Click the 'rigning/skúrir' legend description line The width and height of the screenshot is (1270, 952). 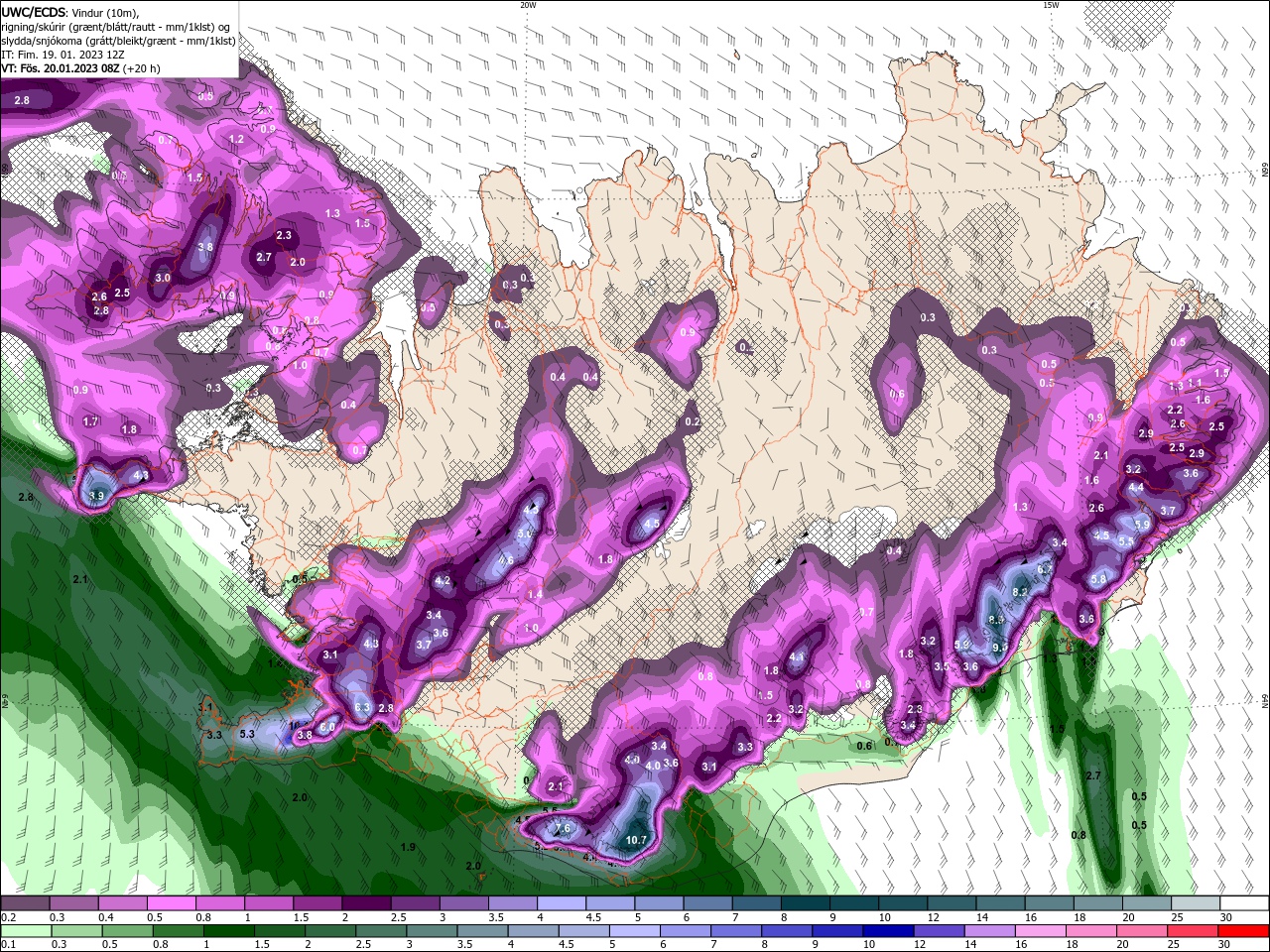tap(116, 27)
